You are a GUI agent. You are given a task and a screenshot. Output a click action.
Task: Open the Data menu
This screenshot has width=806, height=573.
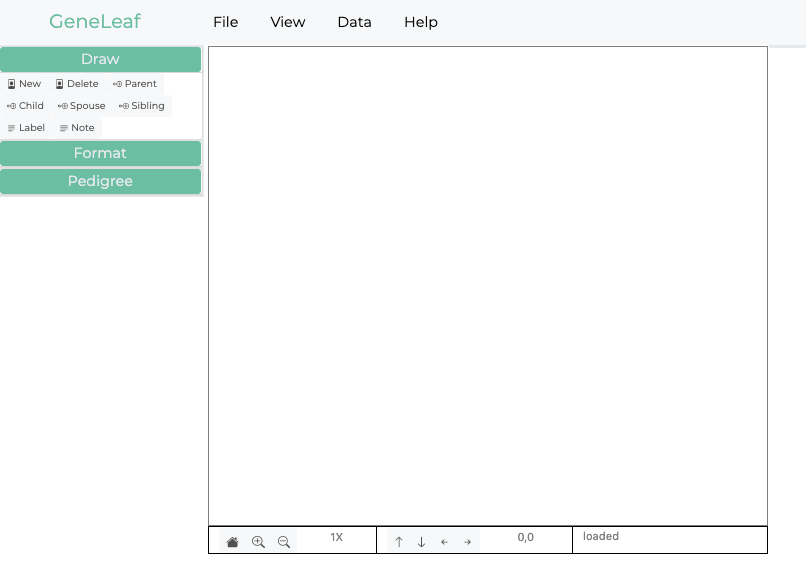(x=354, y=22)
